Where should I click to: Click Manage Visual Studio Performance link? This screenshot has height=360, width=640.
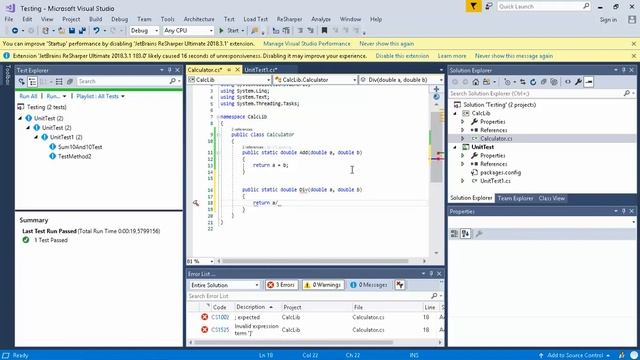307,44
